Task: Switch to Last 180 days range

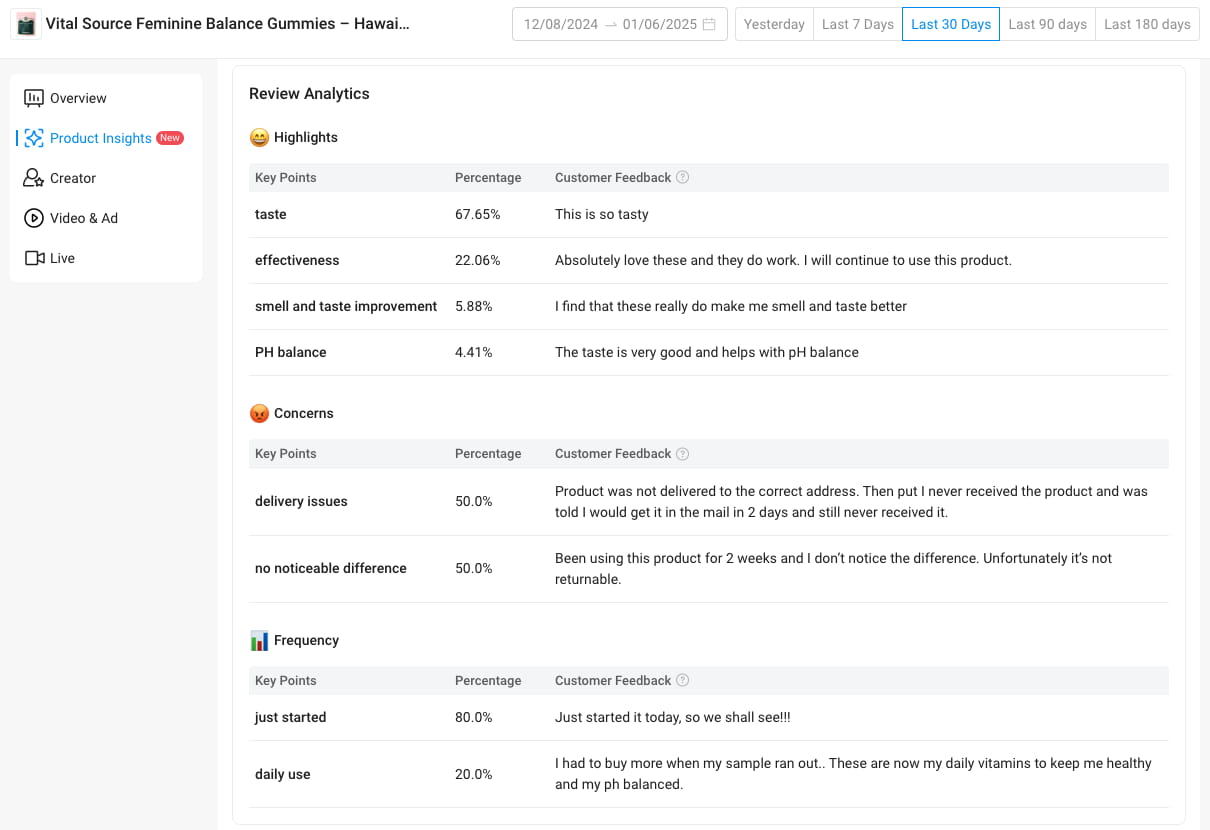Action: [x=1147, y=24]
